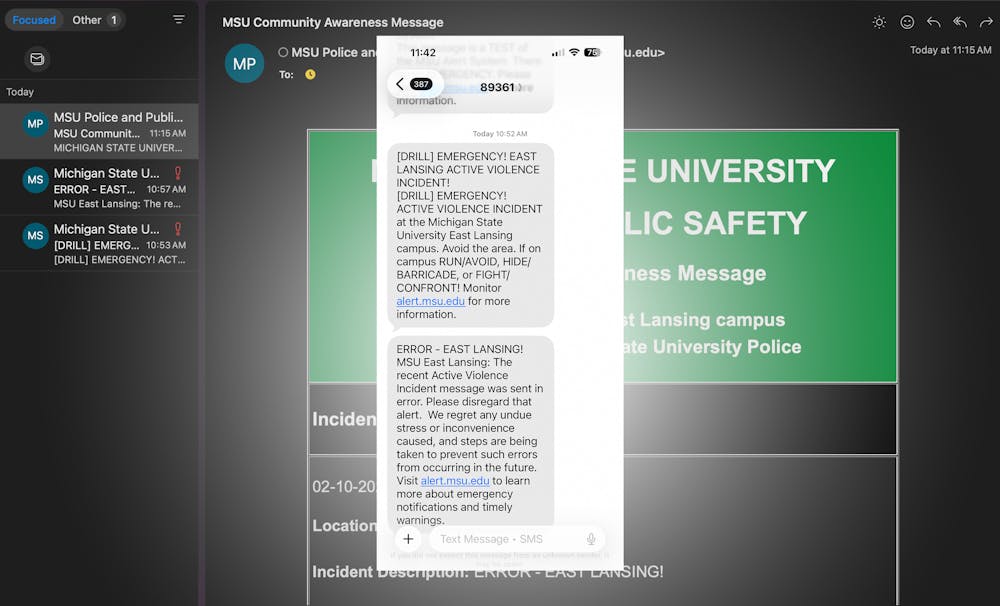This screenshot has width=1000, height=606.
Task: Tap the 89361 contact number header
Action: [x=497, y=87]
